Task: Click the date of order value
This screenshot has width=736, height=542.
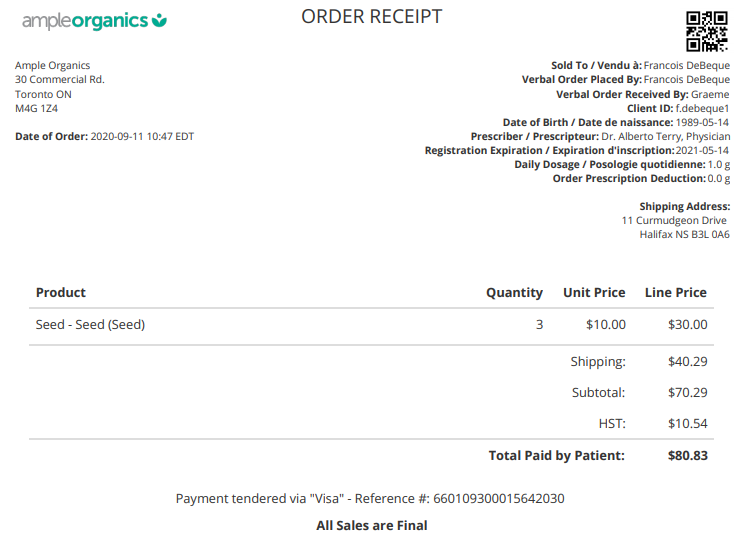Action: [x=142, y=137]
